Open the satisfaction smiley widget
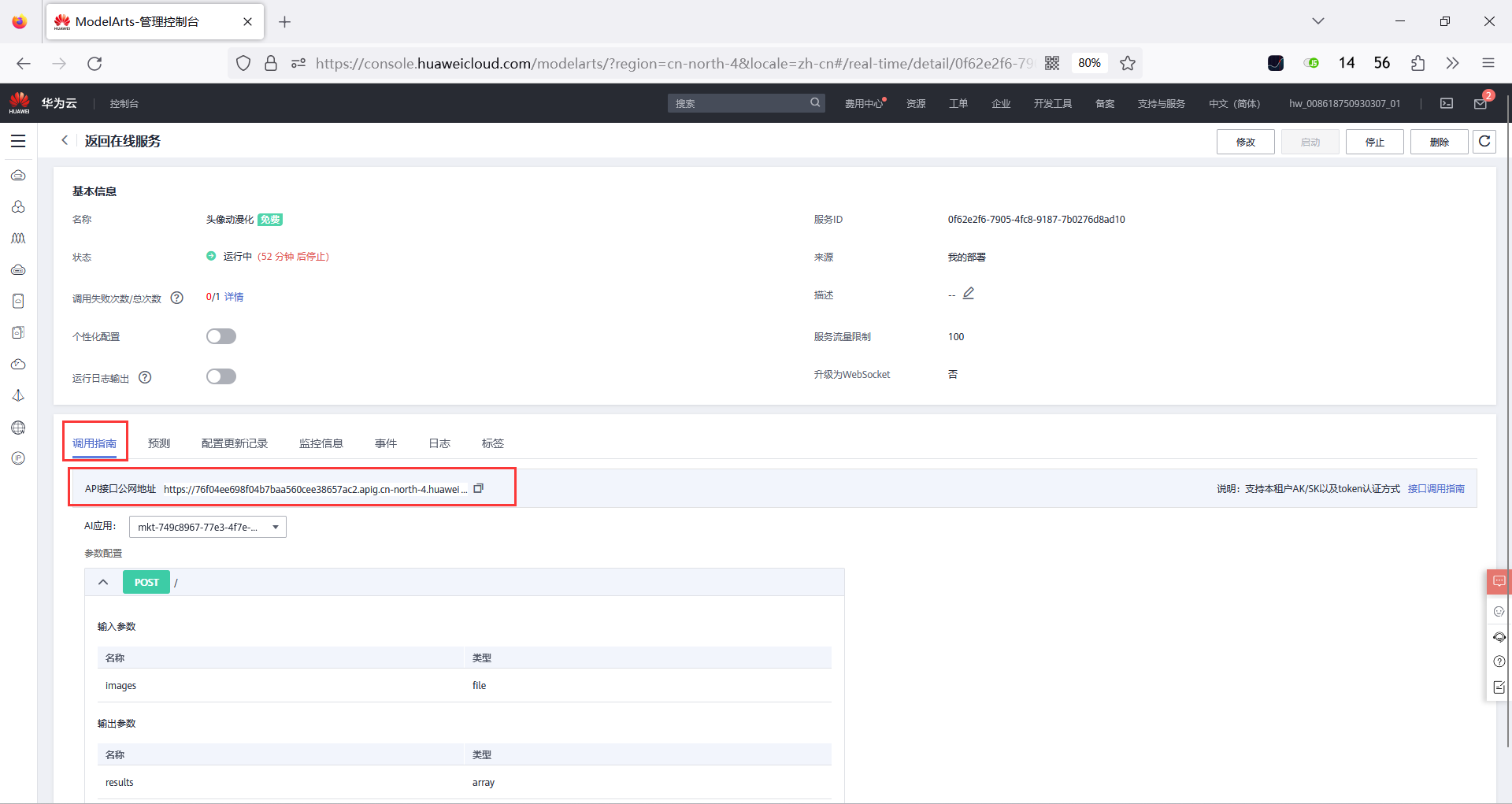Image resolution: width=1512 pixels, height=804 pixels. click(x=1499, y=611)
